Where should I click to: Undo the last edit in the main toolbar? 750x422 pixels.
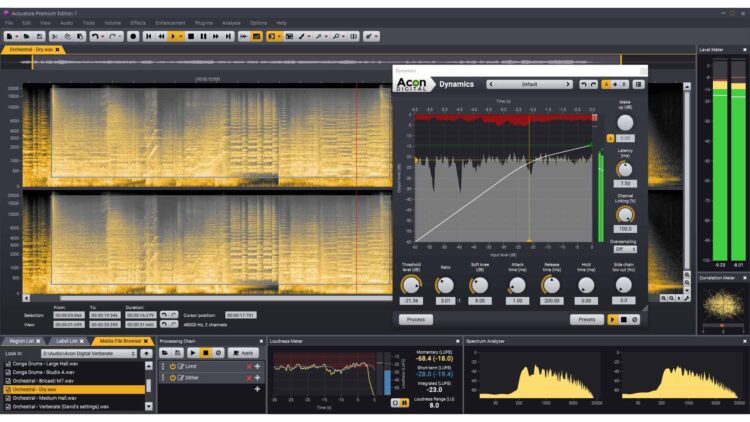[x=95, y=36]
